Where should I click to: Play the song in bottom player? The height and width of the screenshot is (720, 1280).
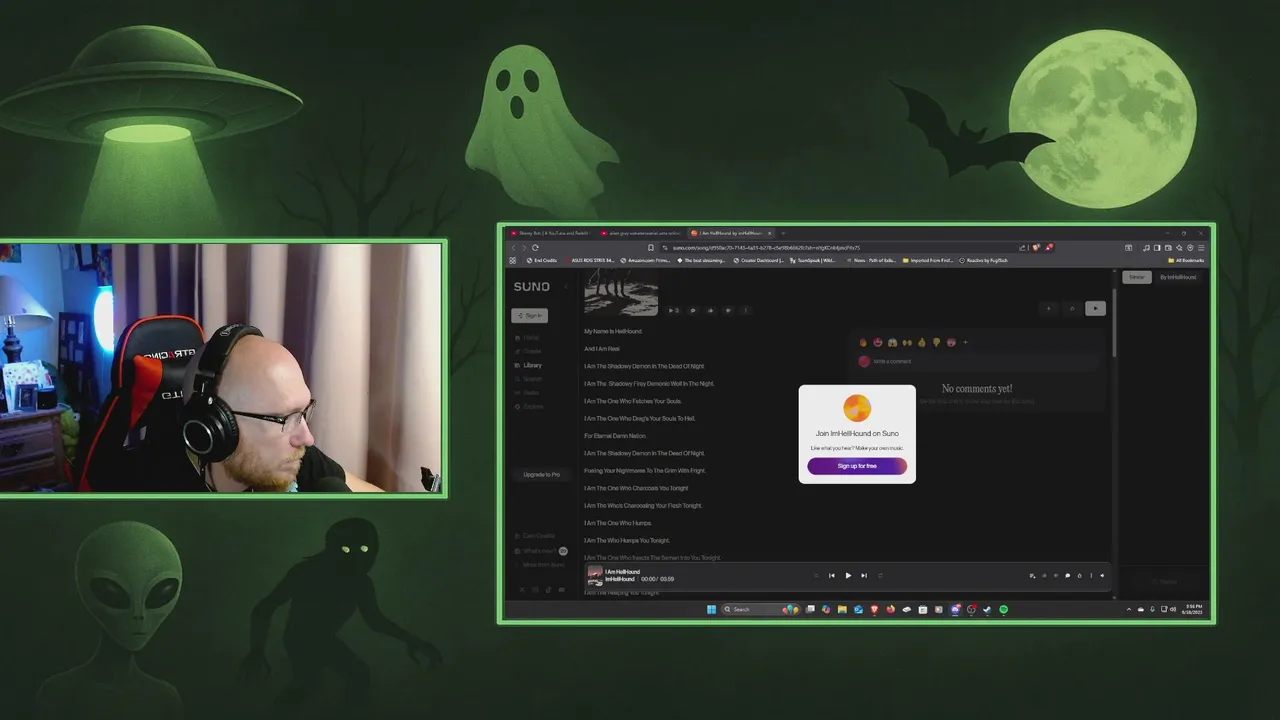pyautogui.click(x=848, y=575)
